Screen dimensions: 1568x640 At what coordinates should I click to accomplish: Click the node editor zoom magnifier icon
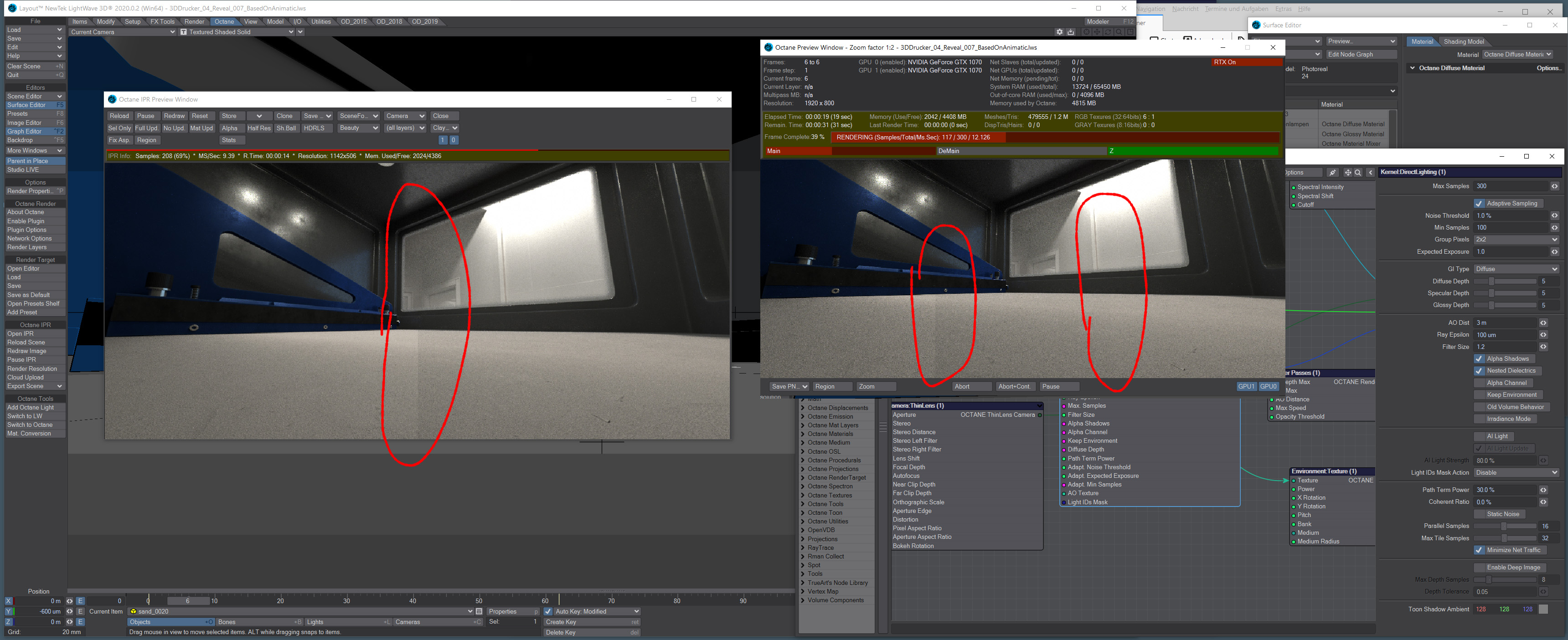(x=1357, y=172)
